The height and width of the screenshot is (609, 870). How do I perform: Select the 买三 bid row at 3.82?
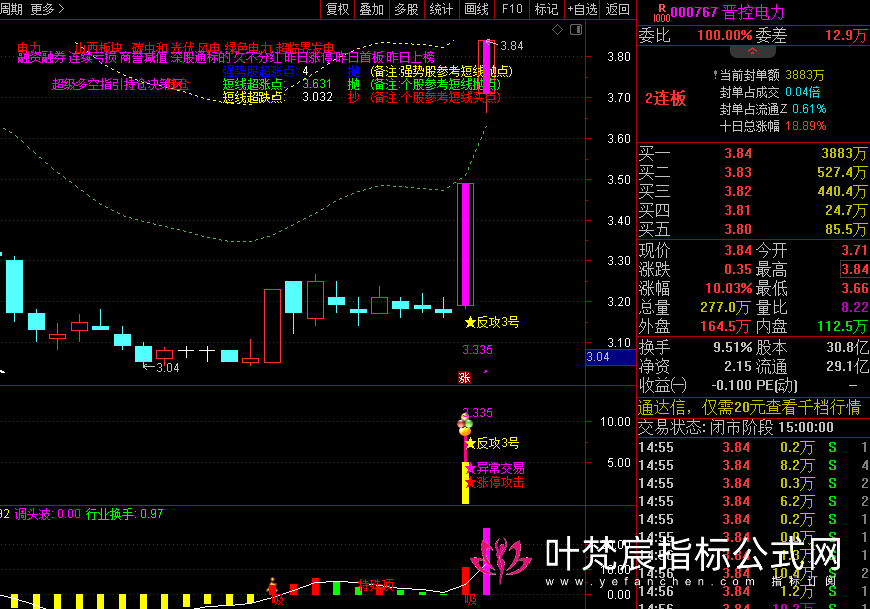[753, 191]
